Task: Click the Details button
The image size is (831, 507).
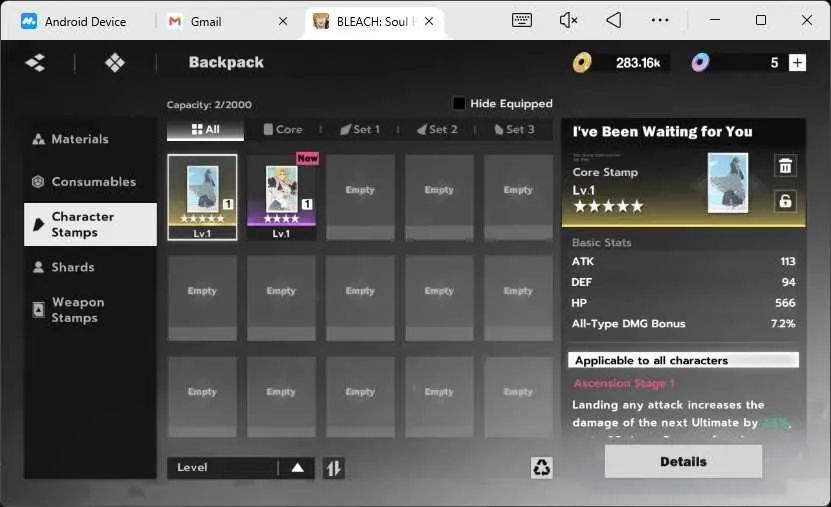Action: click(683, 461)
